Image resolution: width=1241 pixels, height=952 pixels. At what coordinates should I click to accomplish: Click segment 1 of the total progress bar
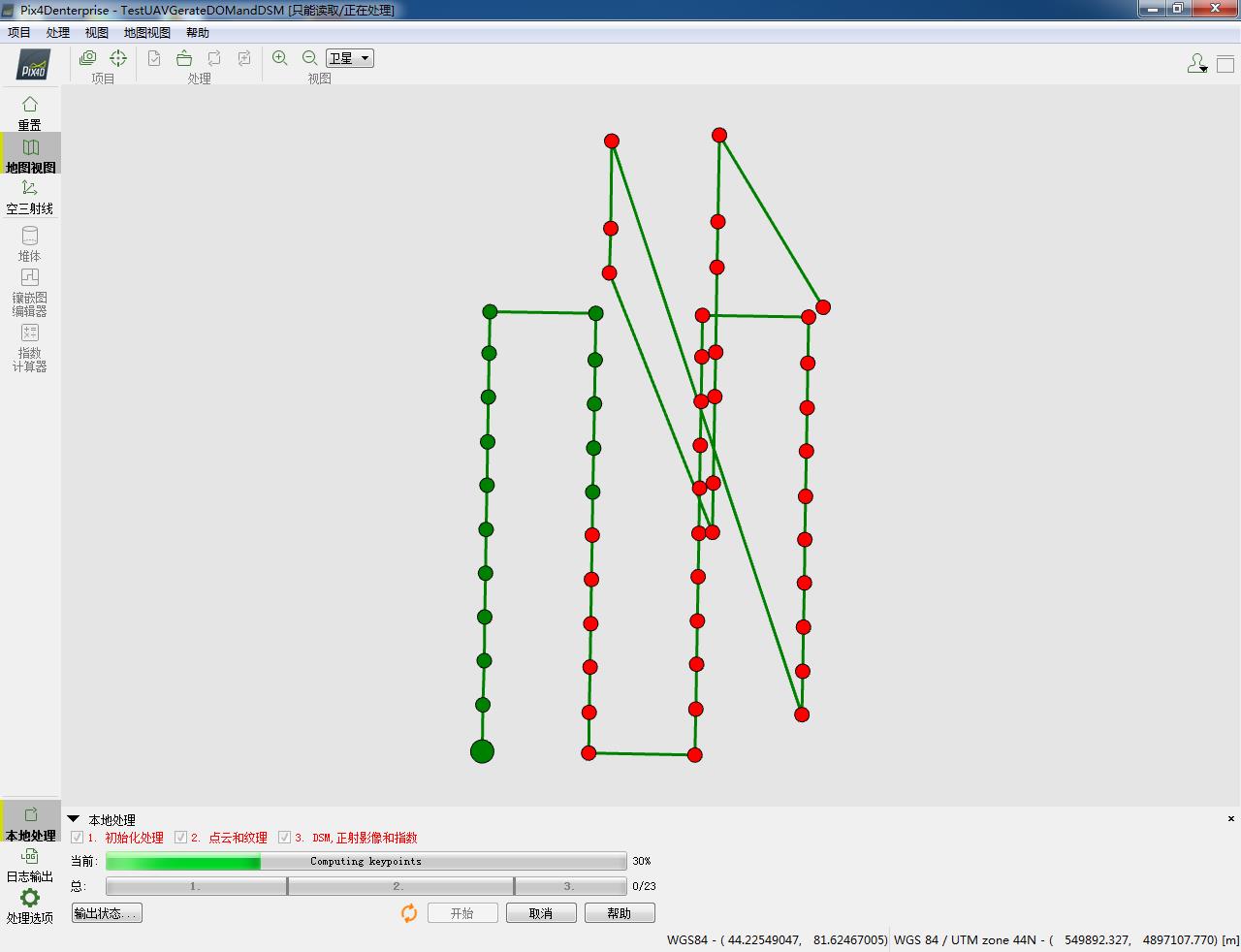[196, 886]
